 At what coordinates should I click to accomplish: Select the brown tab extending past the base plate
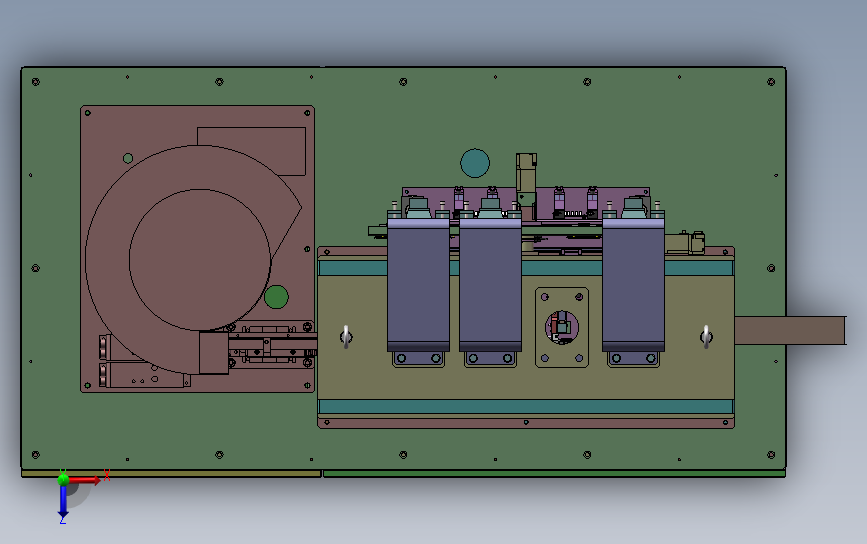point(791,331)
